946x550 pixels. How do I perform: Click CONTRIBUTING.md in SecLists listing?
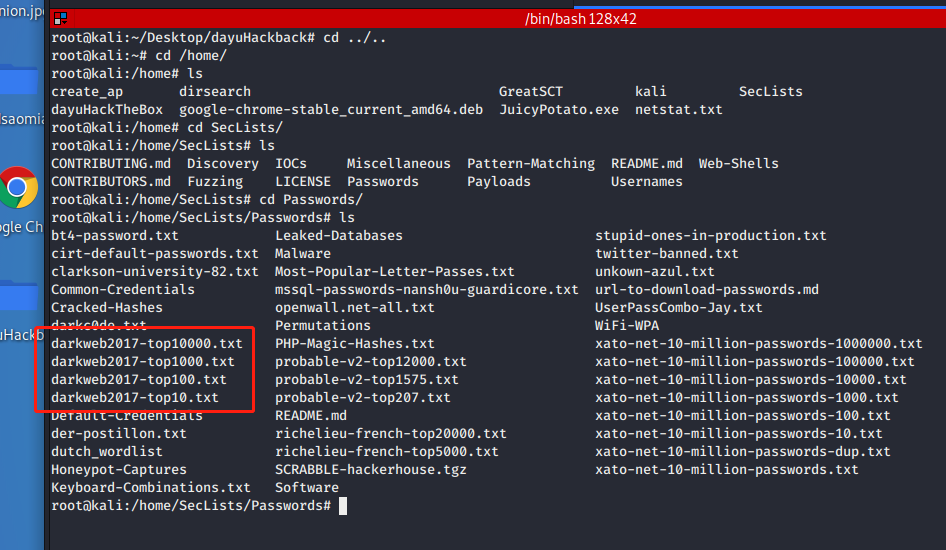[111, 164]
